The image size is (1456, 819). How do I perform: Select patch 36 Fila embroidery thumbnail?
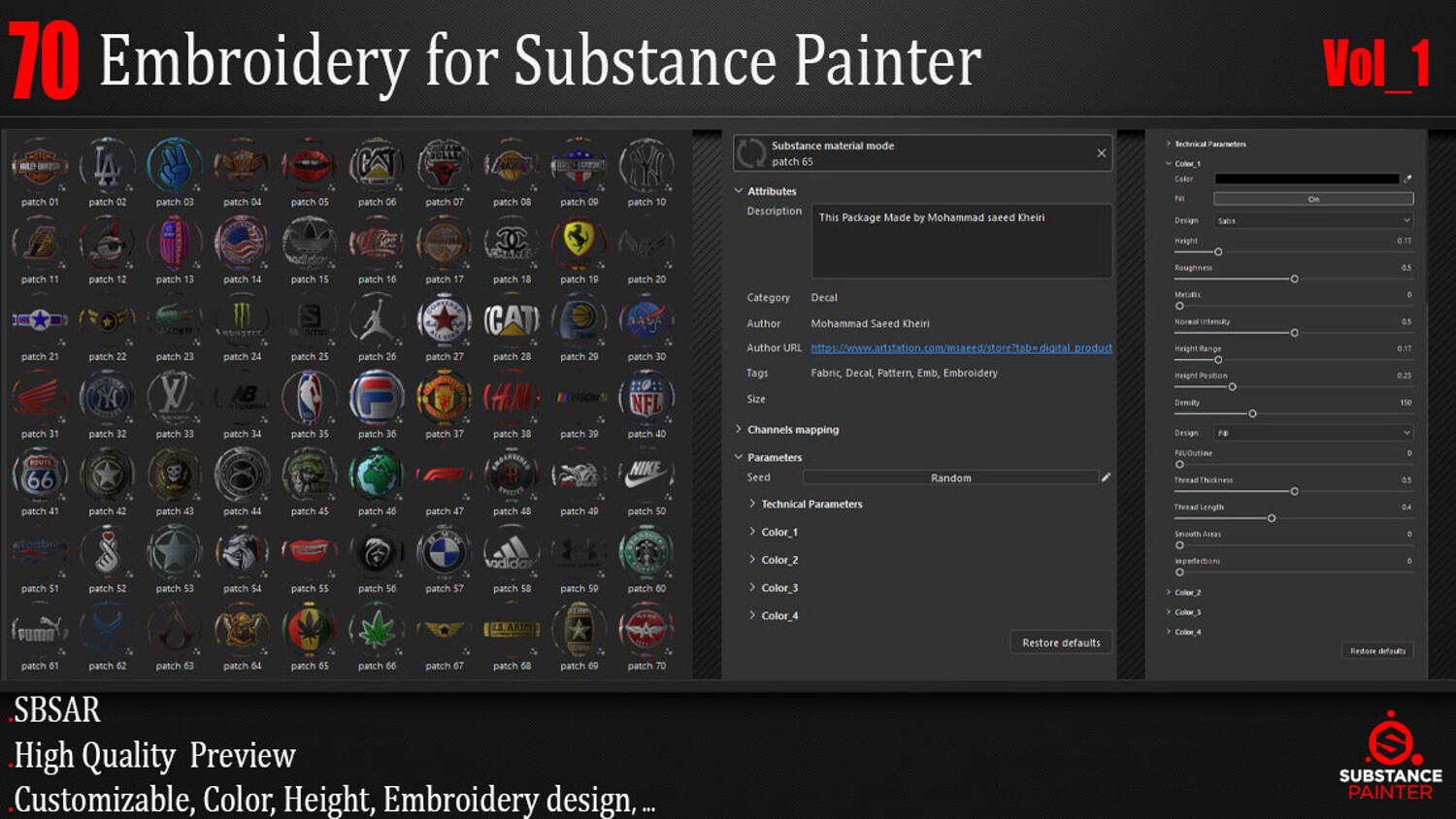[377, 398]
